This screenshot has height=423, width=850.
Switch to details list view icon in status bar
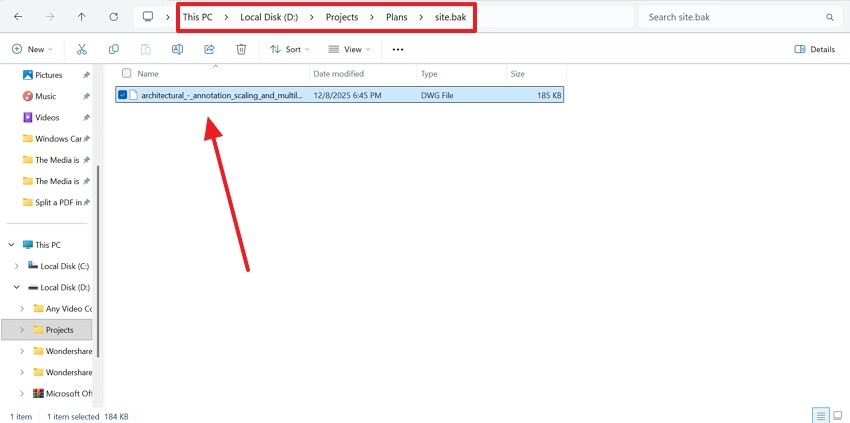click(821, 416)
